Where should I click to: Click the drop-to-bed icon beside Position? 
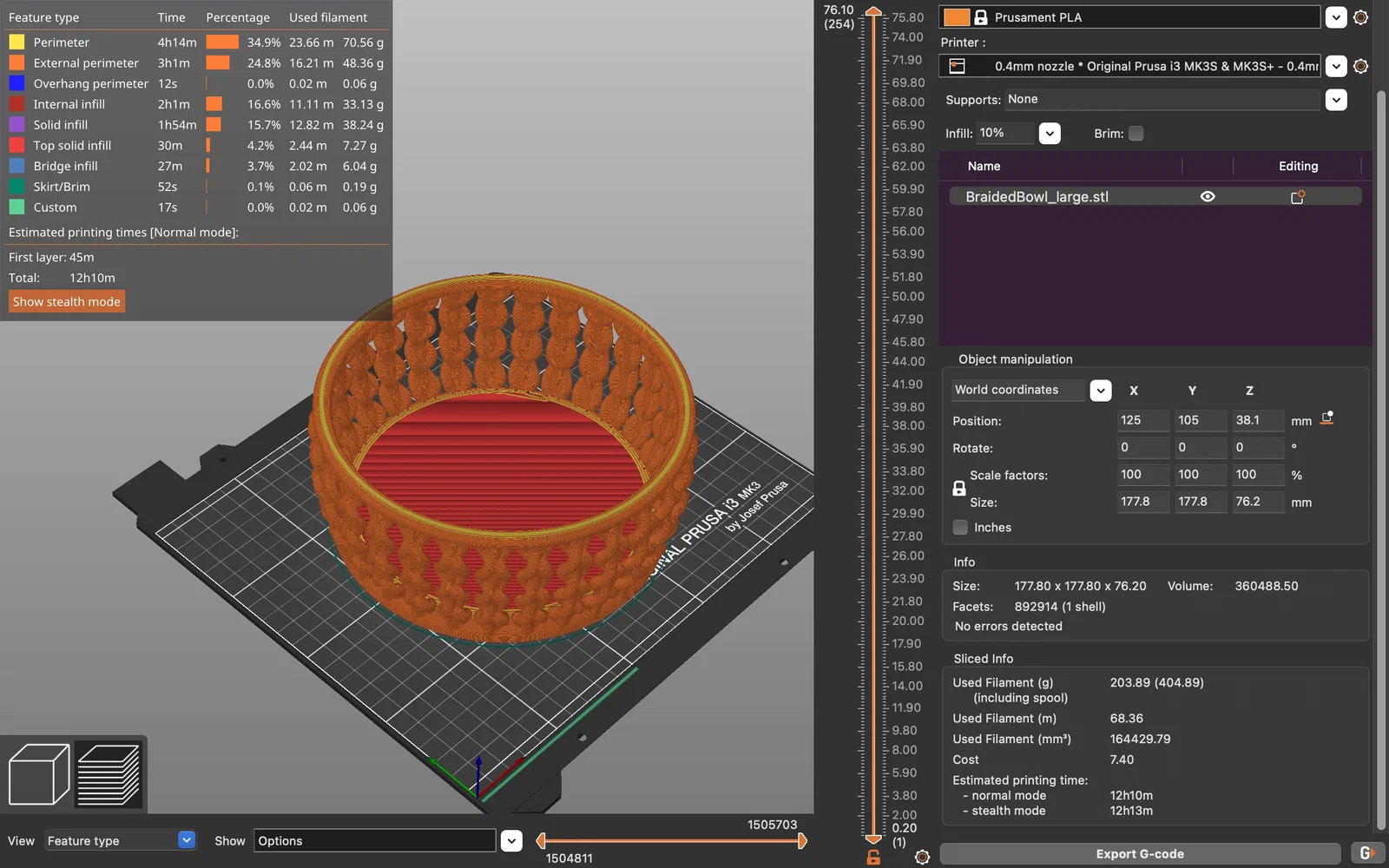pos(1326,418)
